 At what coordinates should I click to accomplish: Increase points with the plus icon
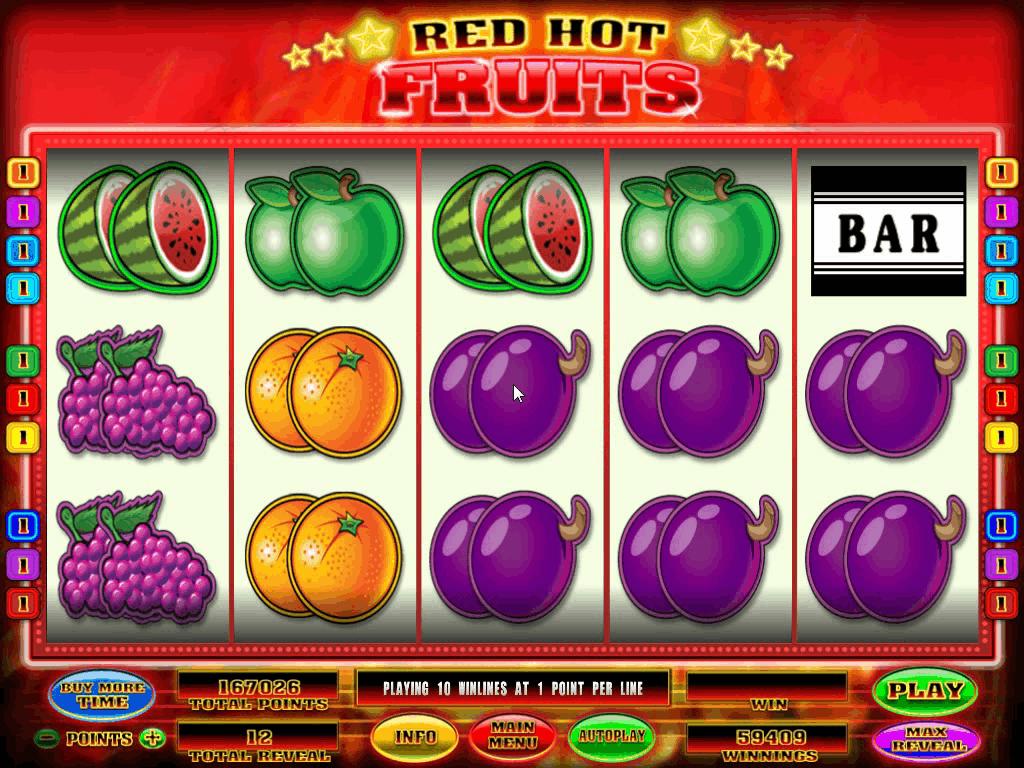[x=153, y=738]
